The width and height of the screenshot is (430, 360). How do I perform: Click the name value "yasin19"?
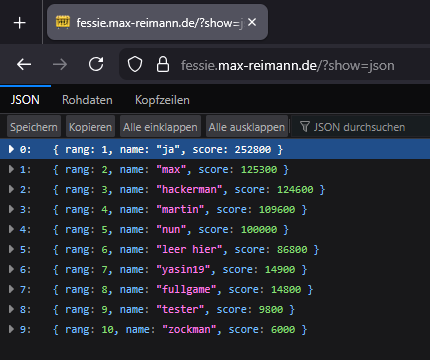click(183, 269)
